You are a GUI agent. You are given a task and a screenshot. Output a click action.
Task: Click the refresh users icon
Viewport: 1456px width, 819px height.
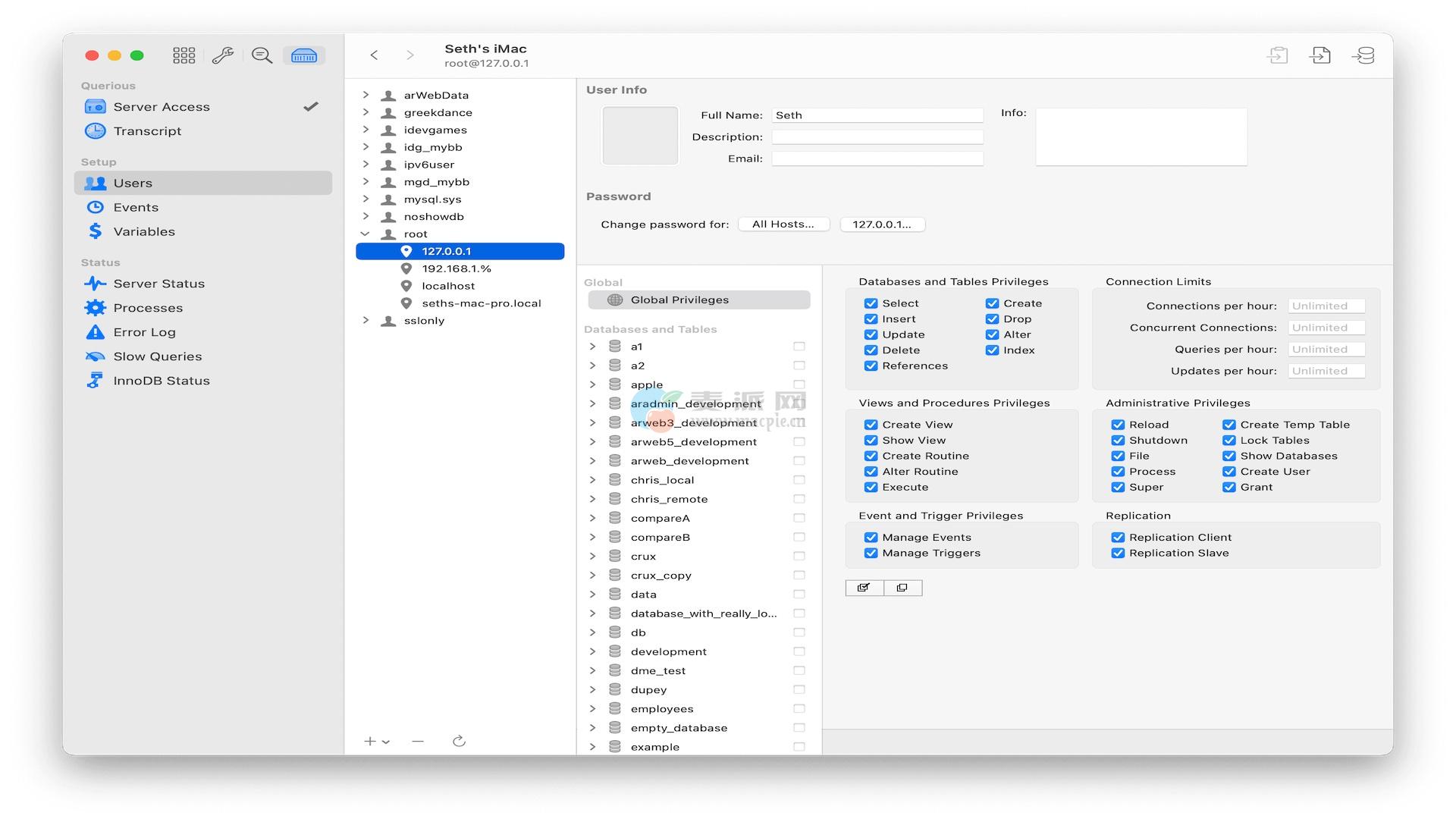459,741
